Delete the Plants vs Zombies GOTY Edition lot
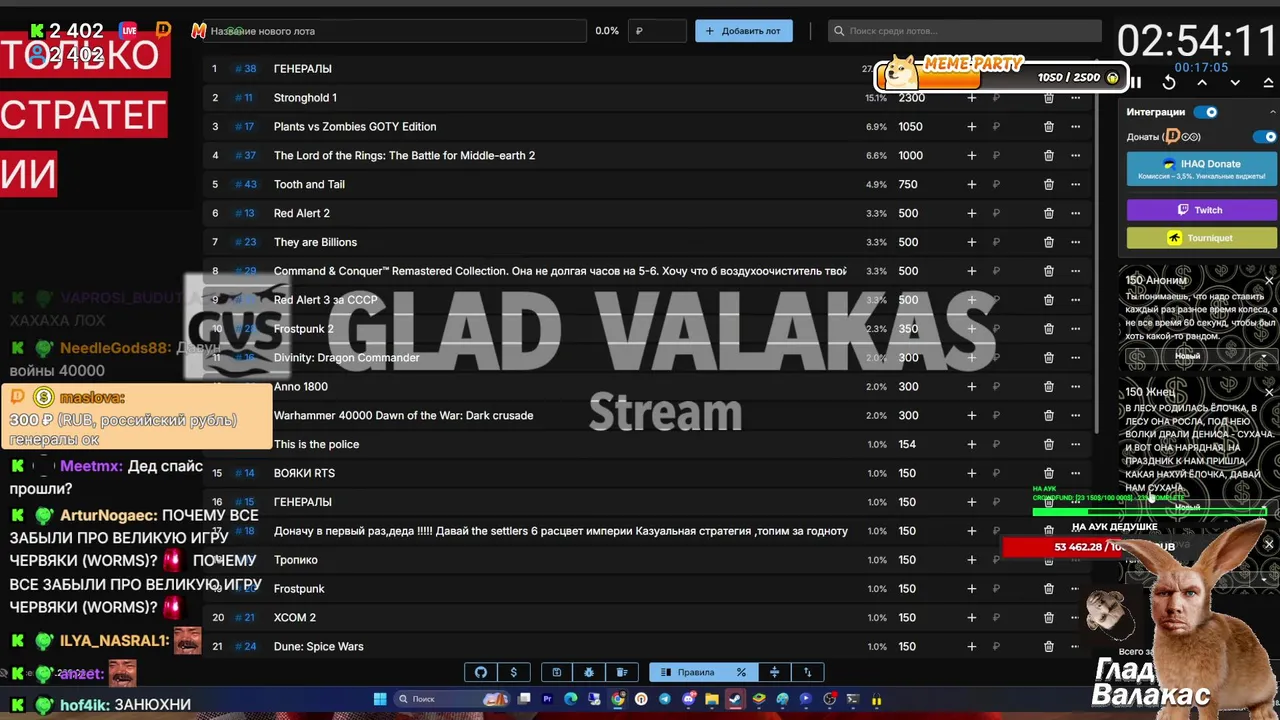The width and height of the screenshot is (1280, 720). (1048, 127)
